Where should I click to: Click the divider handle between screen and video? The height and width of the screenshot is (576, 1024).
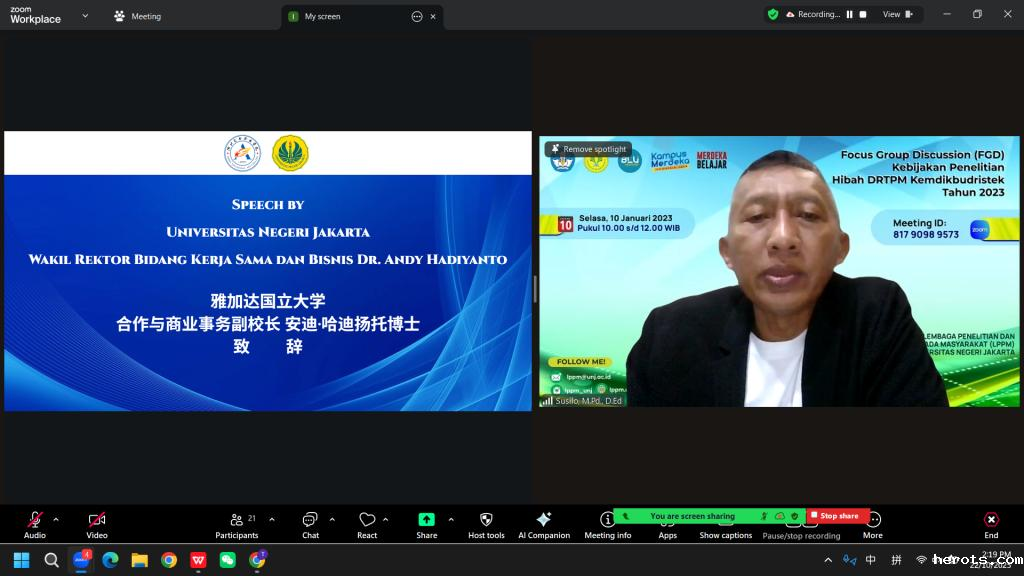click(x=535, y=289)
